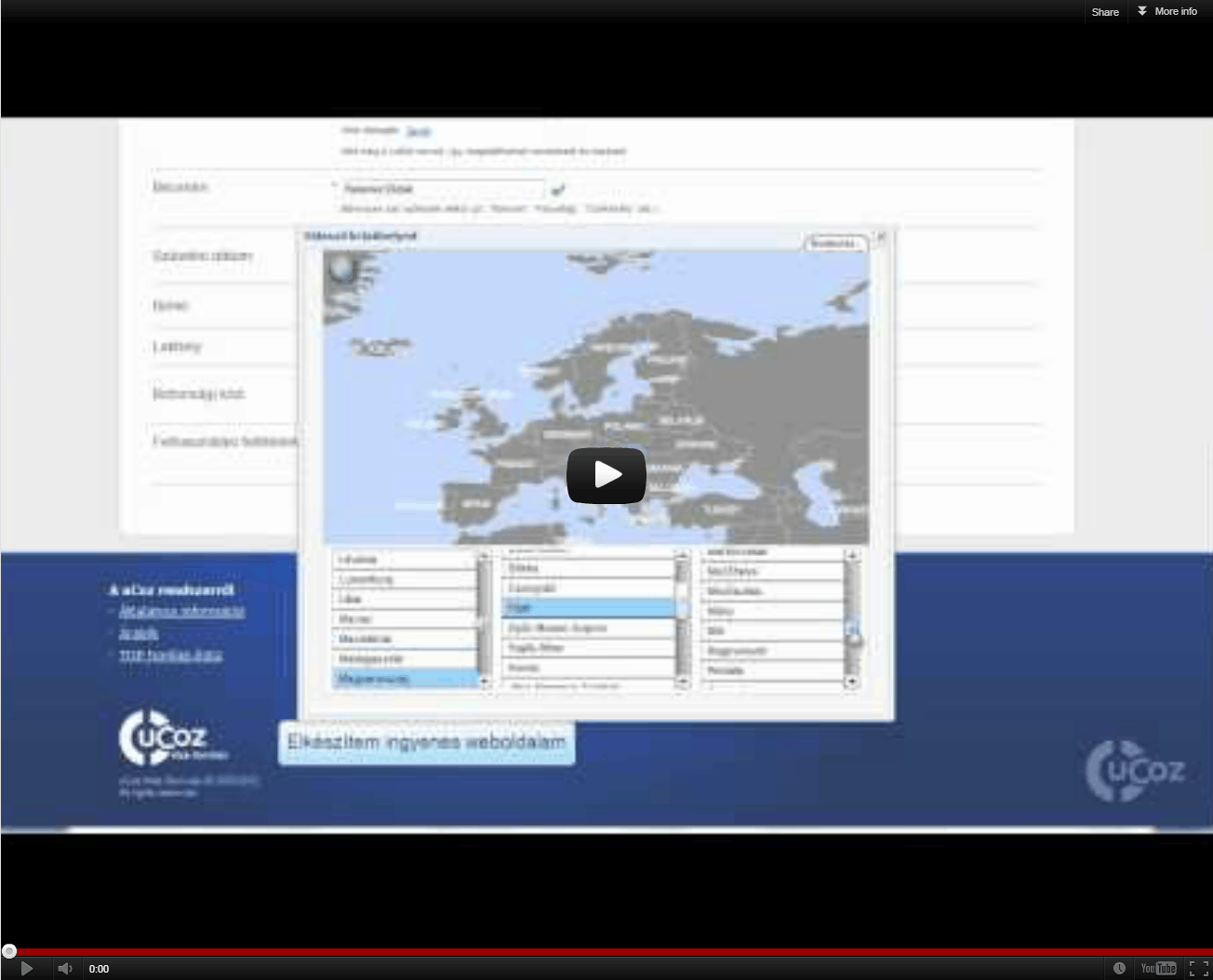Viewport: 1213px width, 980px height.
Task: Select highlighted Magyarország in the left list
Action: coord(405,679)
